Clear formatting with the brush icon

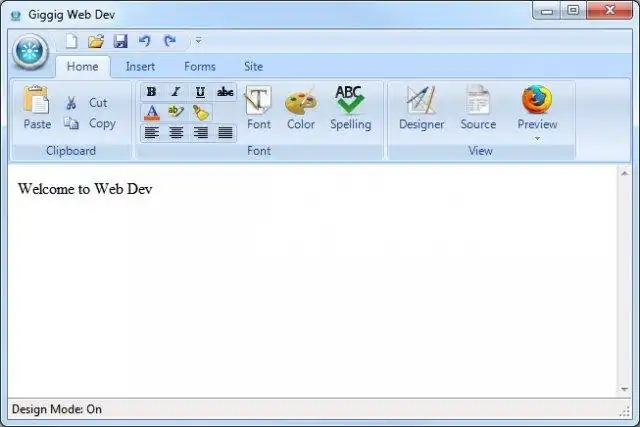click(200, 112)
